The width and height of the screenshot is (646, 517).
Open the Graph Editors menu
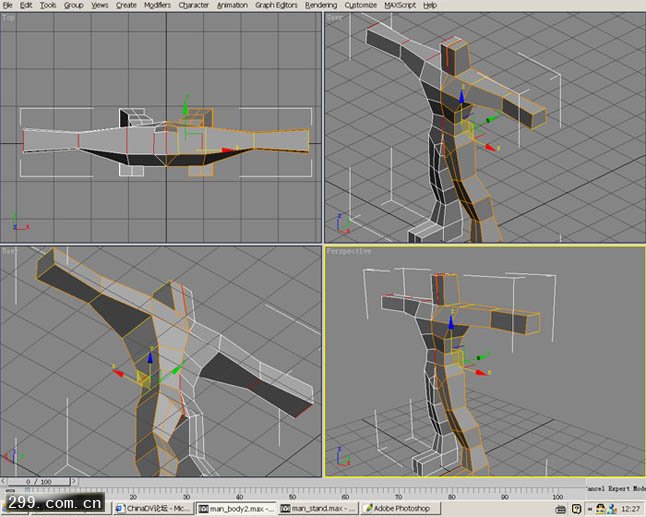point(276,5)
